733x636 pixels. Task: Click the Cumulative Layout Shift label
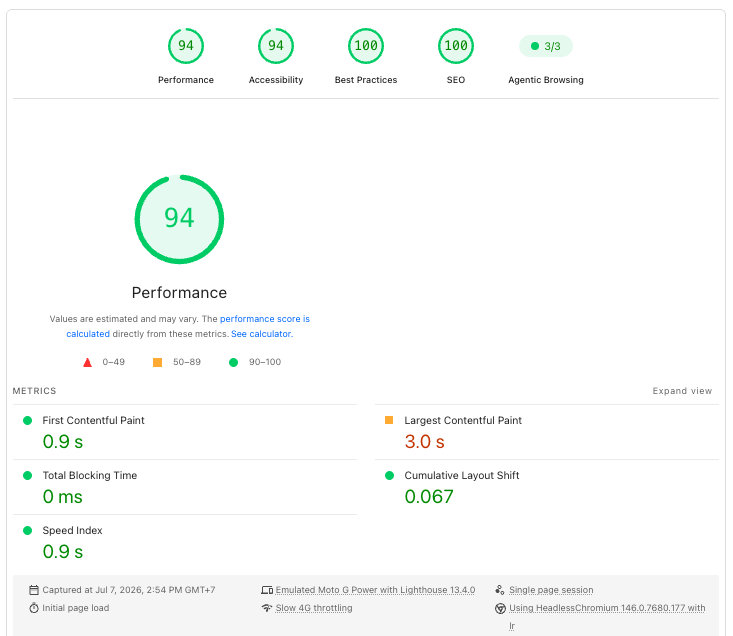[462, 476]
